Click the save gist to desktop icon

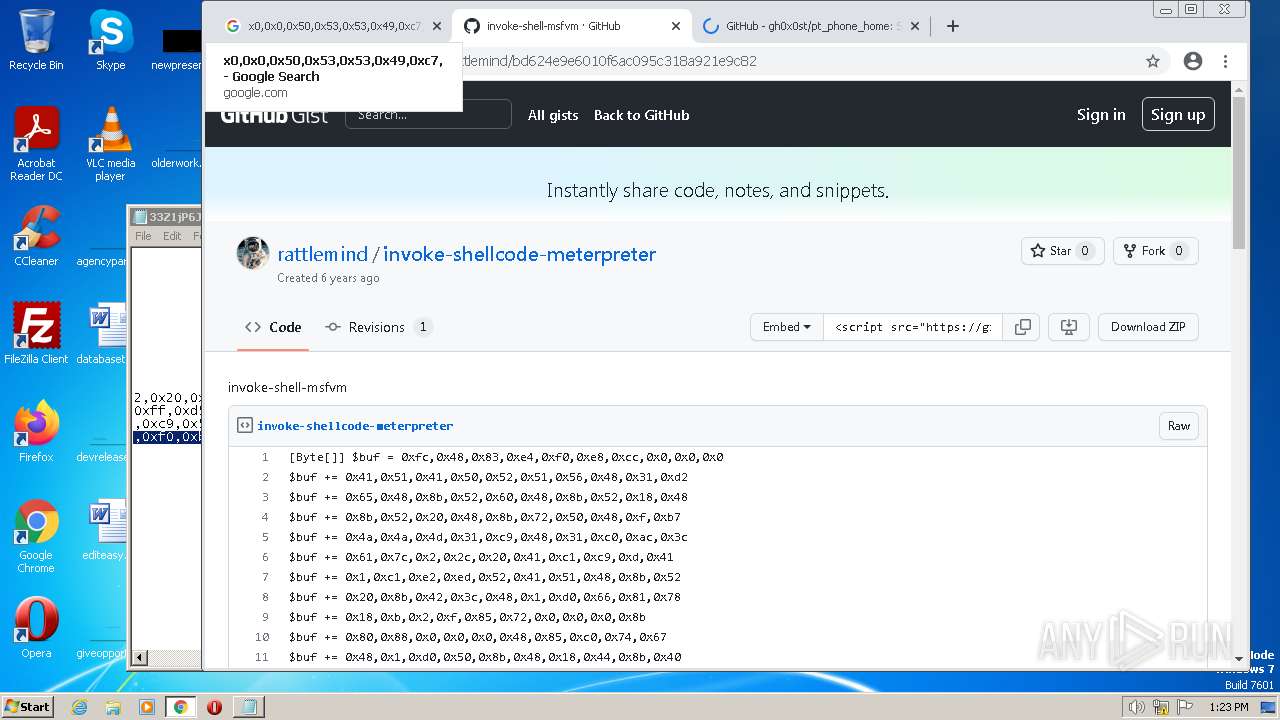pyautogui.click(x=1068, y=327)
